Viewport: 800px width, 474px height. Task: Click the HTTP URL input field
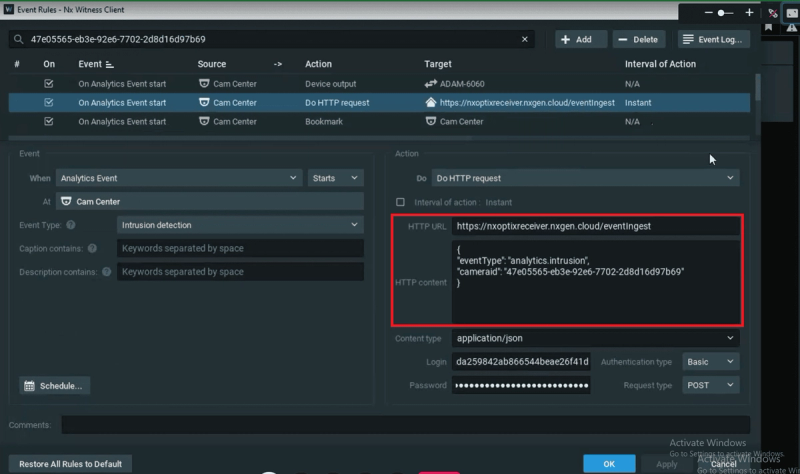[595, 226]
